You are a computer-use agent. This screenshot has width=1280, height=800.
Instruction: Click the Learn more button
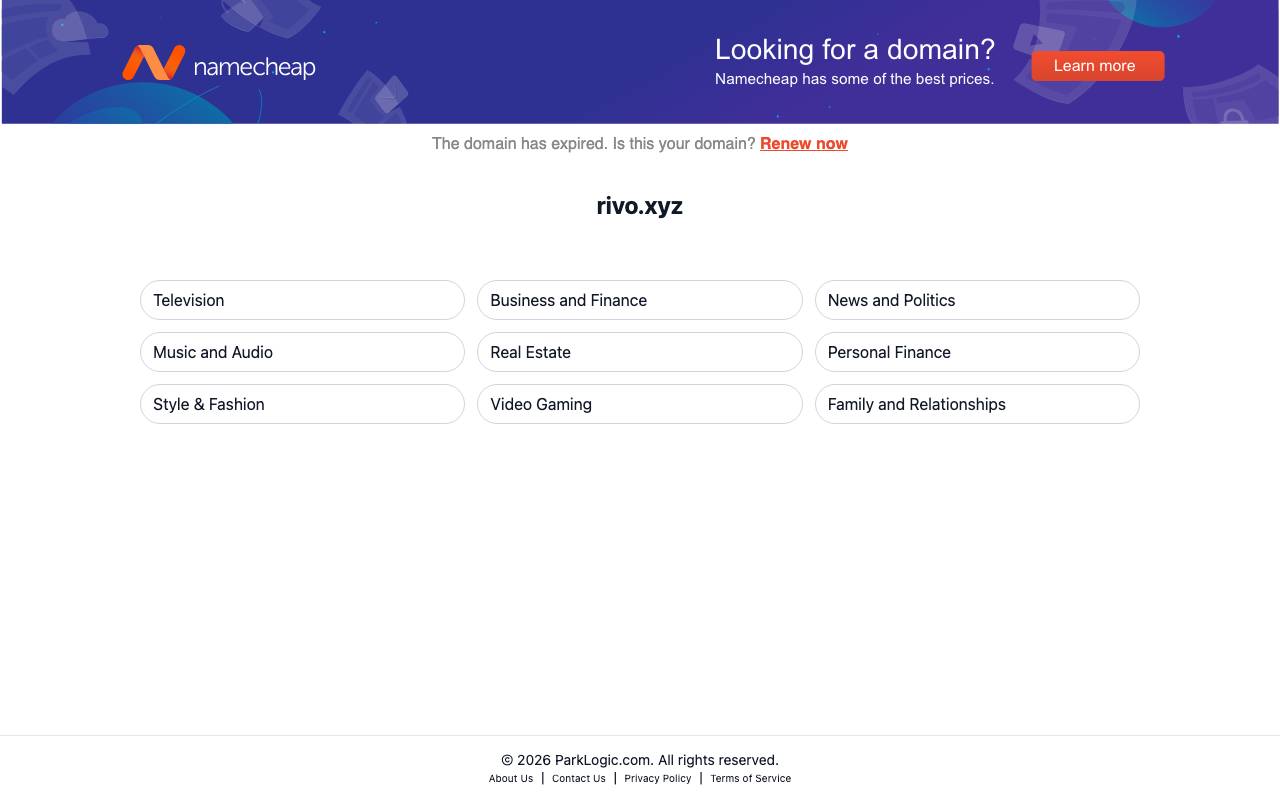1097,66
